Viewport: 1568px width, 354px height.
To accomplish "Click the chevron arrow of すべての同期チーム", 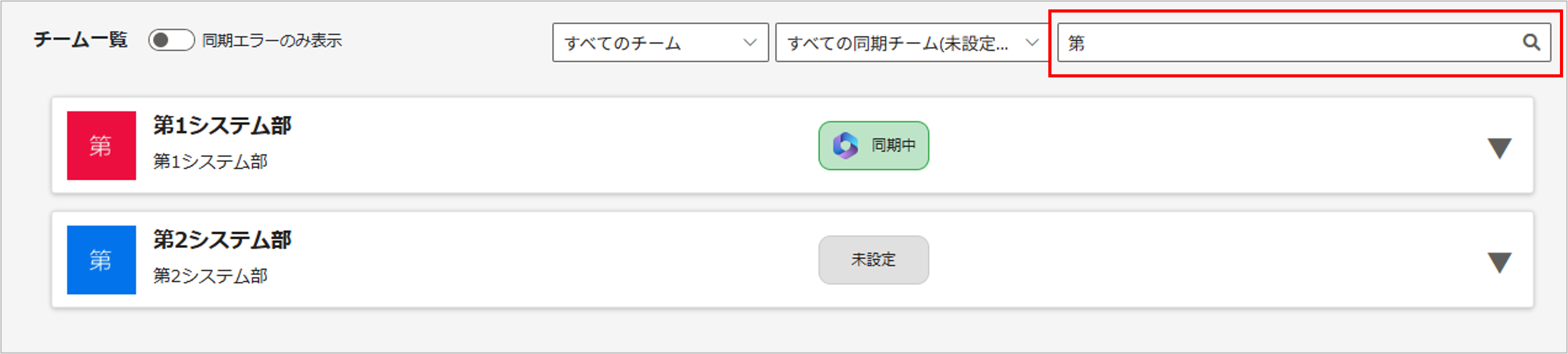I will (x=1032, y=43).
